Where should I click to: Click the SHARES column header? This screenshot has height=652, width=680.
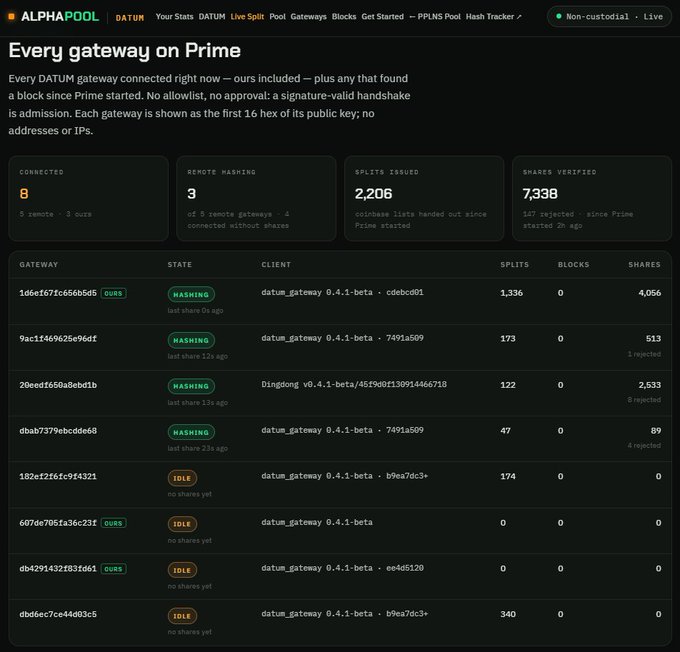coord(644,265)
